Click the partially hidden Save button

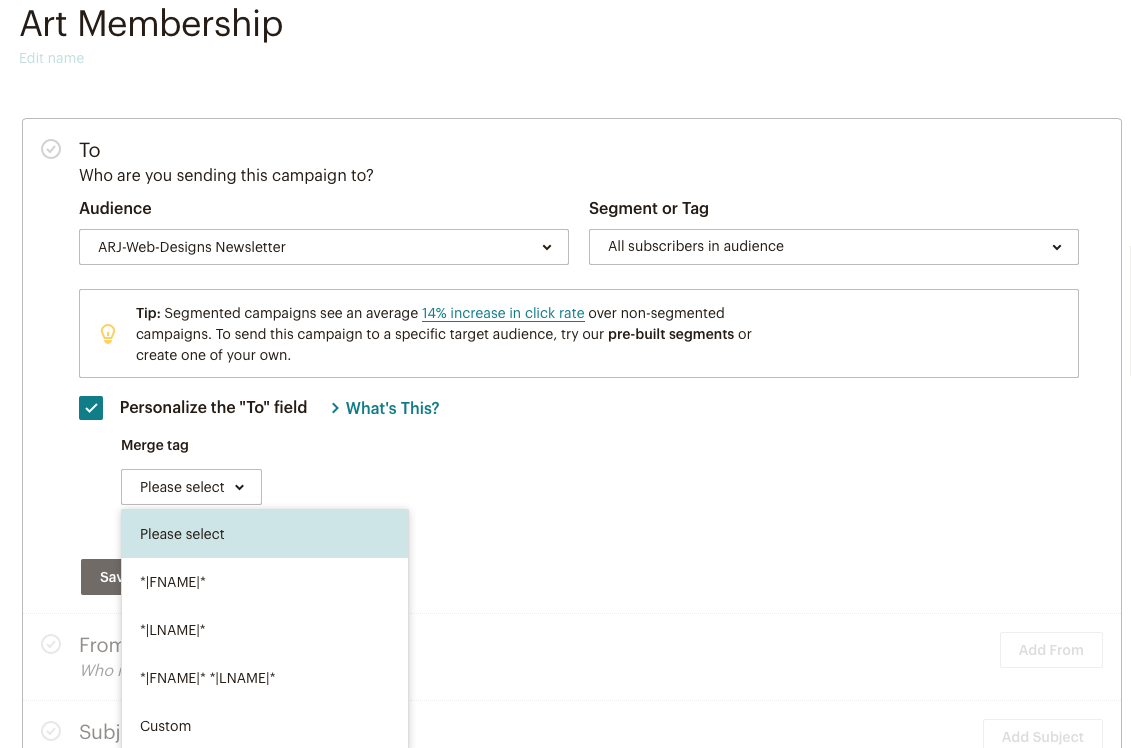coord(101,577)
